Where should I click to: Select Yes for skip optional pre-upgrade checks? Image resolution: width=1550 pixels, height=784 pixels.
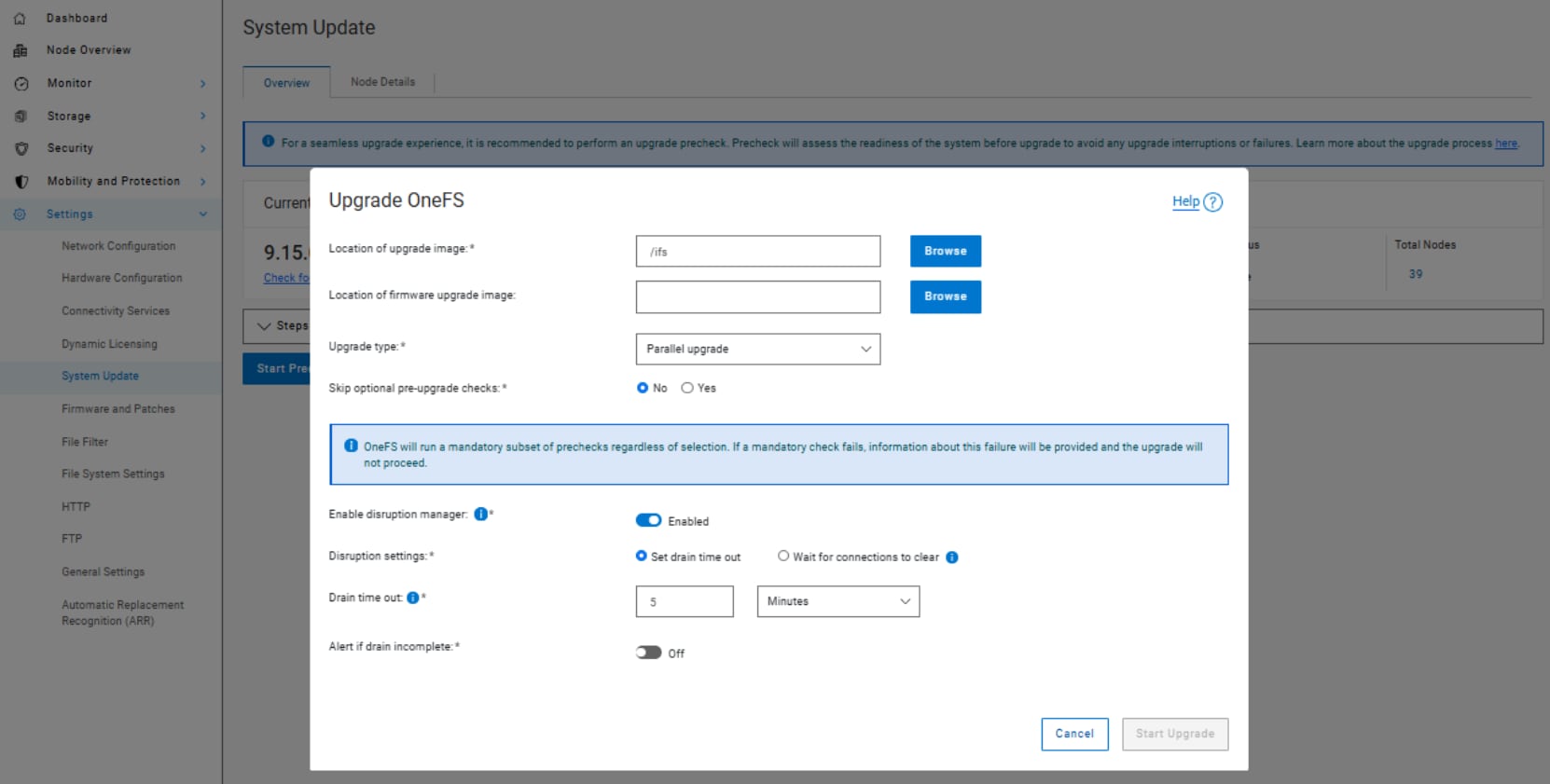(687, 388)
